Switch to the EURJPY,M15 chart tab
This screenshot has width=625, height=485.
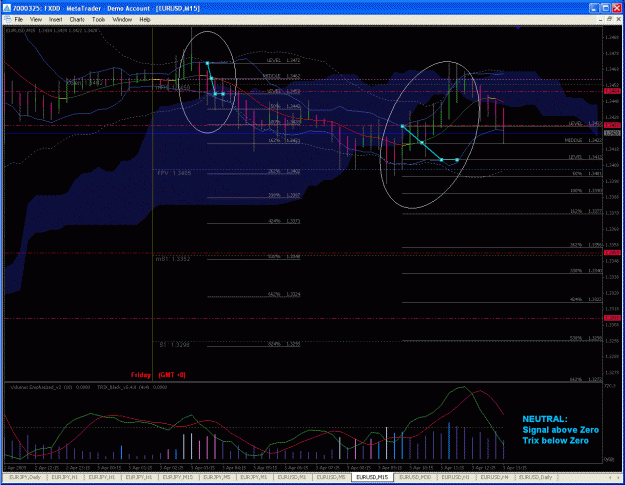pos(178,477)
